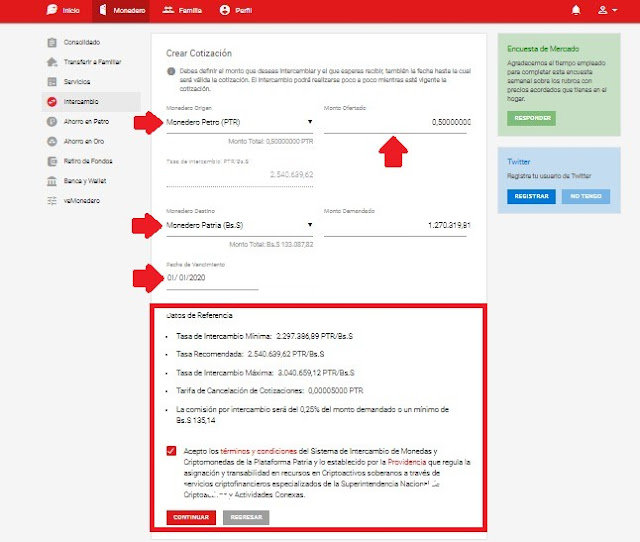
Task: Open the términos y condiciones link
Action: [x=258, y=451]
